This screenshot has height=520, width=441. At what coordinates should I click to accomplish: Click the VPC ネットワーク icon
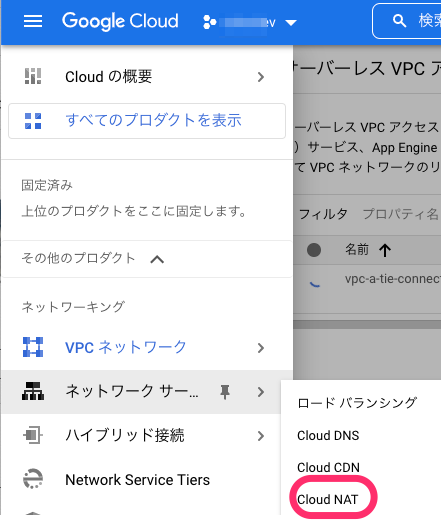pos(33,347)
